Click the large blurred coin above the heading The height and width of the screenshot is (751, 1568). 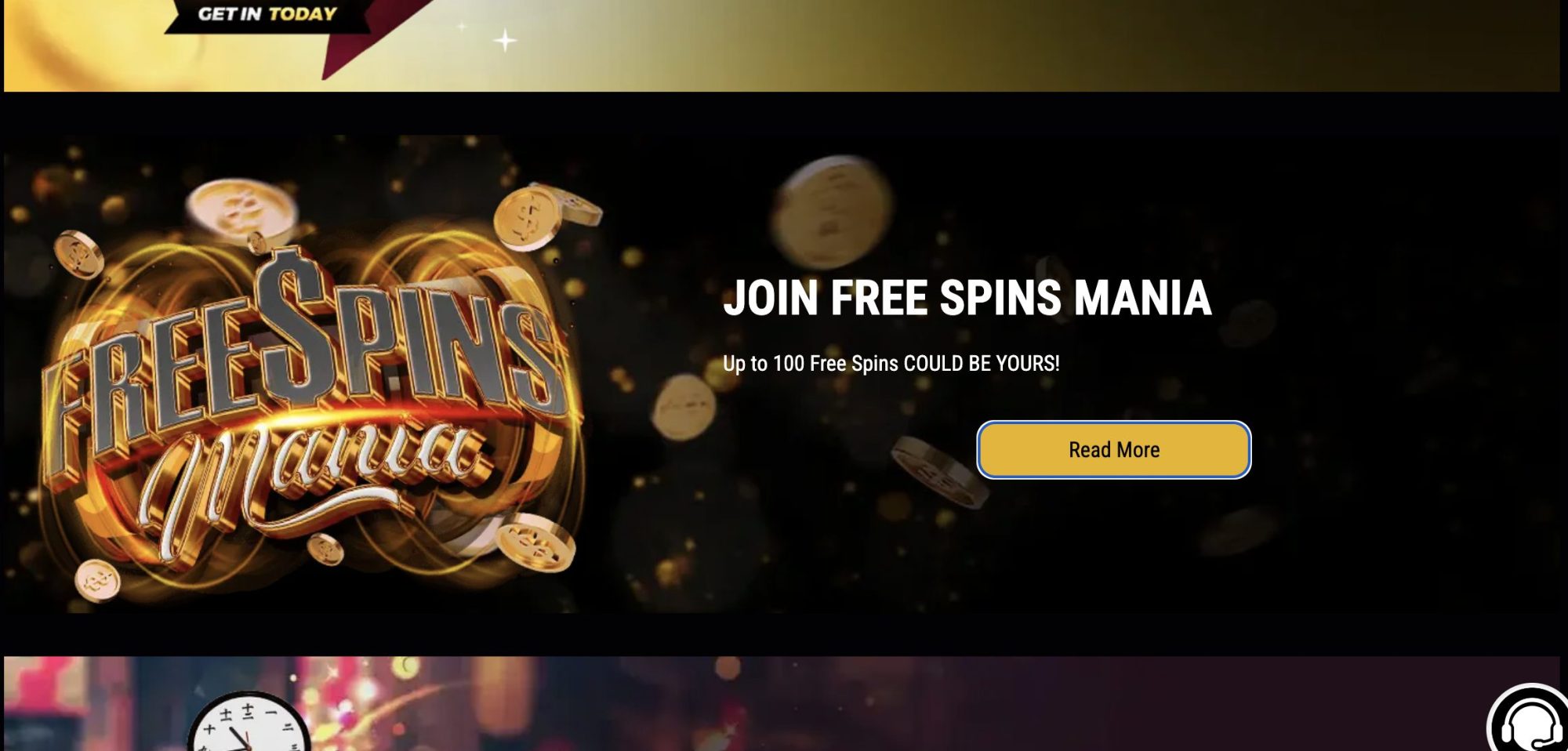click(833, 210)
